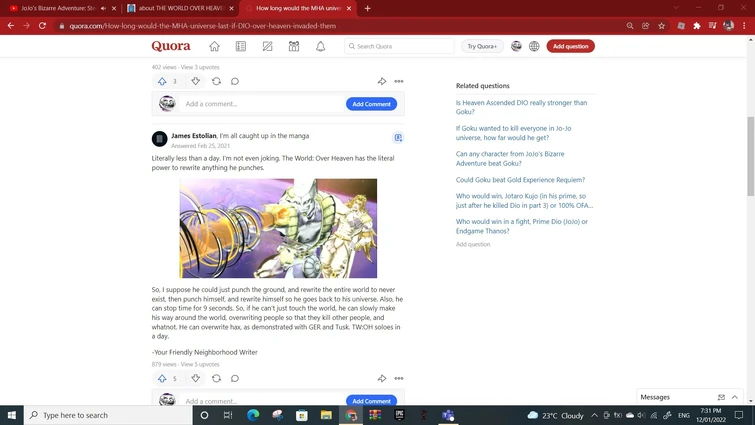The width and height of the screenshot is (755, 425).
Task: Open 'Can any character from JoJo's Bizarre Adventure beat Goku?'
Action: point(510,158)
